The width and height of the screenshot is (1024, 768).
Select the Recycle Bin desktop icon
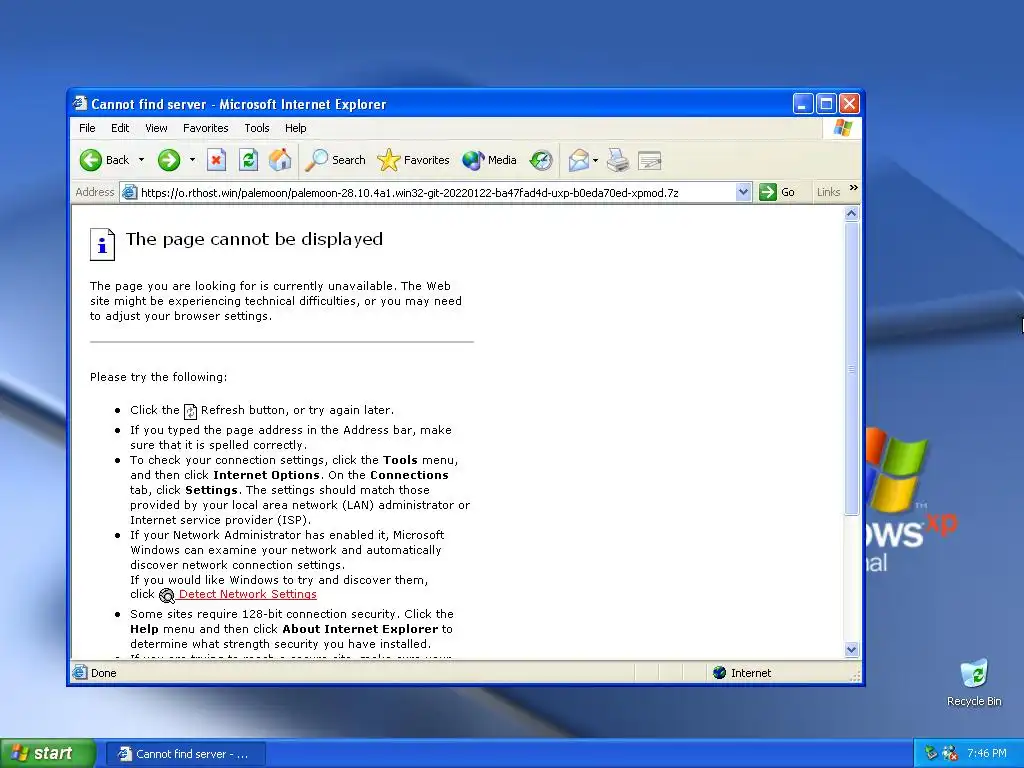[x=974, y=683]
